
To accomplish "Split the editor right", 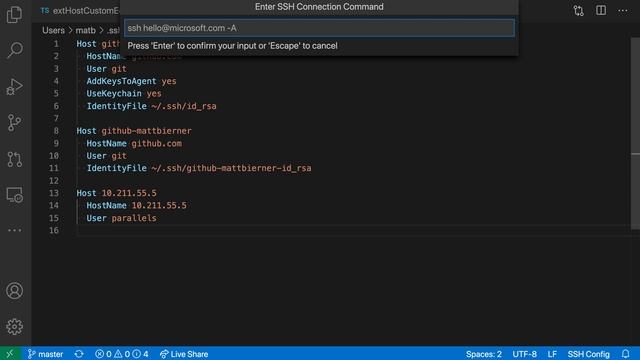I will (x=601, y=11).
